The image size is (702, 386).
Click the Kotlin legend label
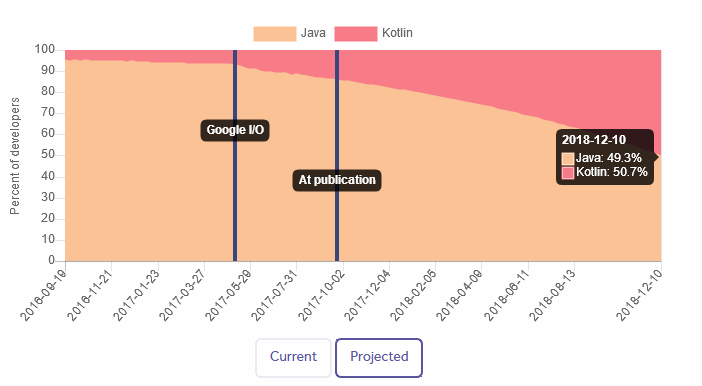point(397,33)
